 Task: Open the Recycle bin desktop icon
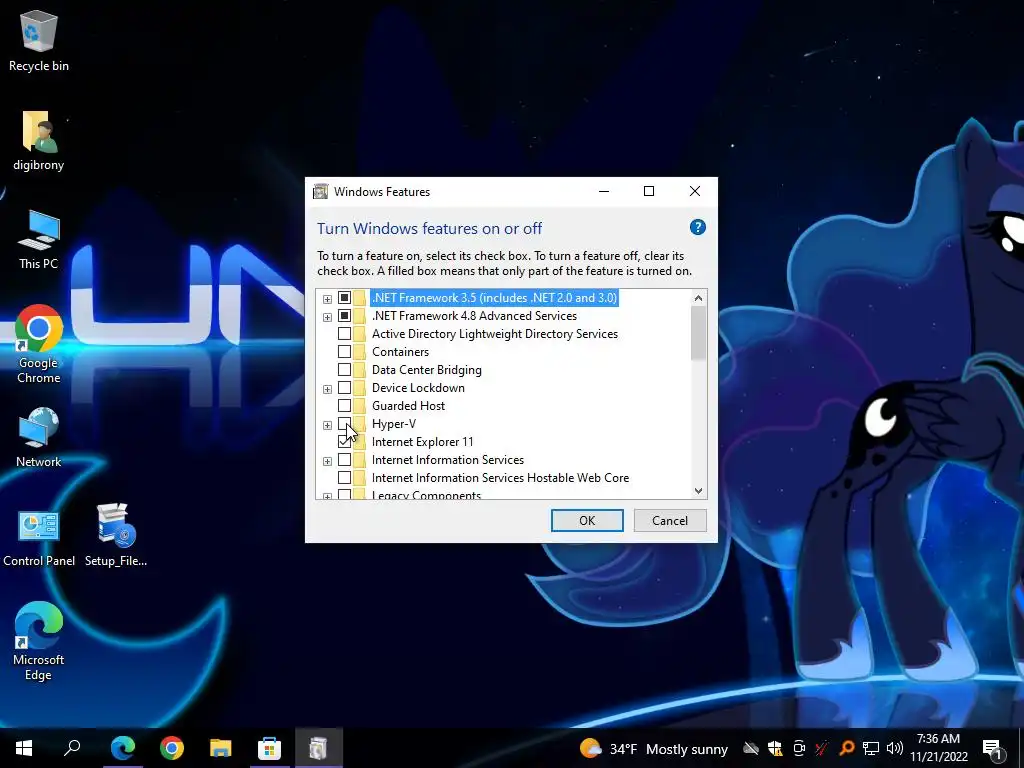pyautogui.click(x=39, y=41)
